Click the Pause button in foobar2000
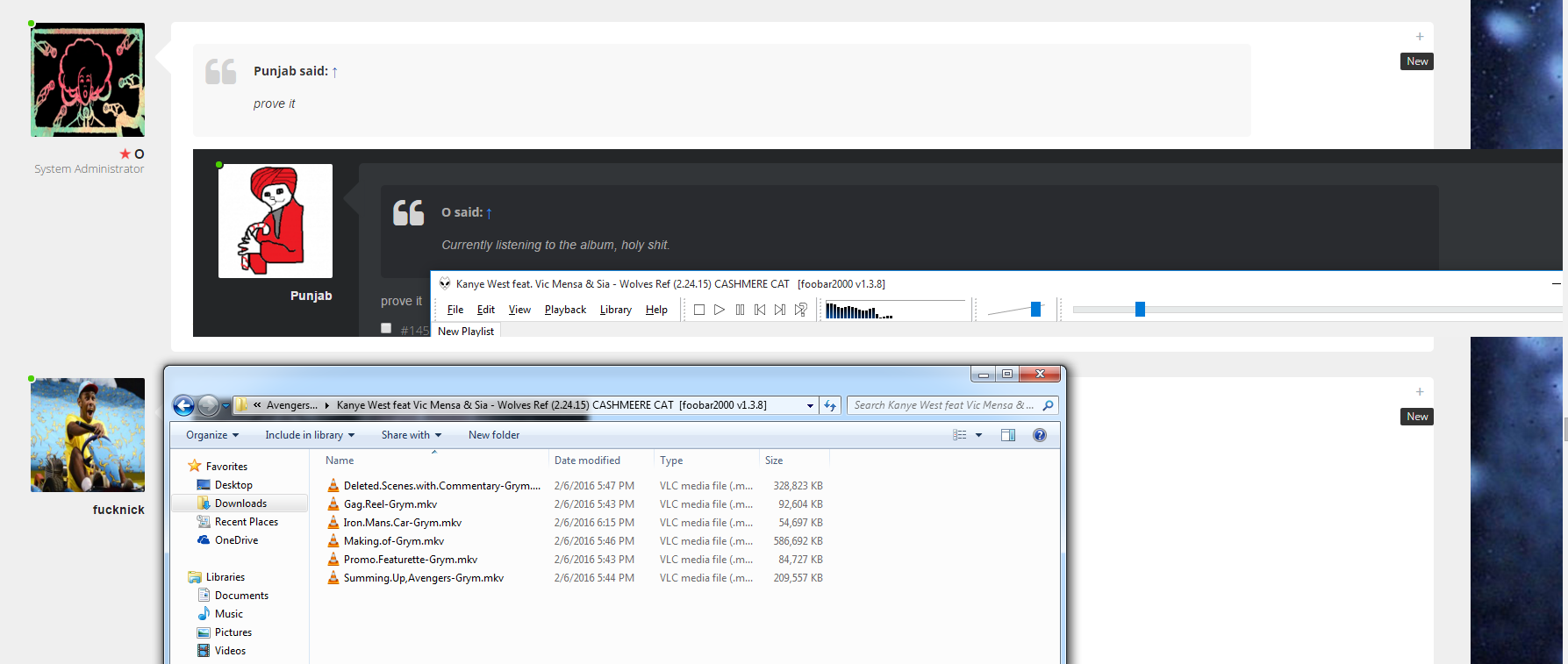The height and width of the screenshot is (664, 1568). click(x=740, y=310)
